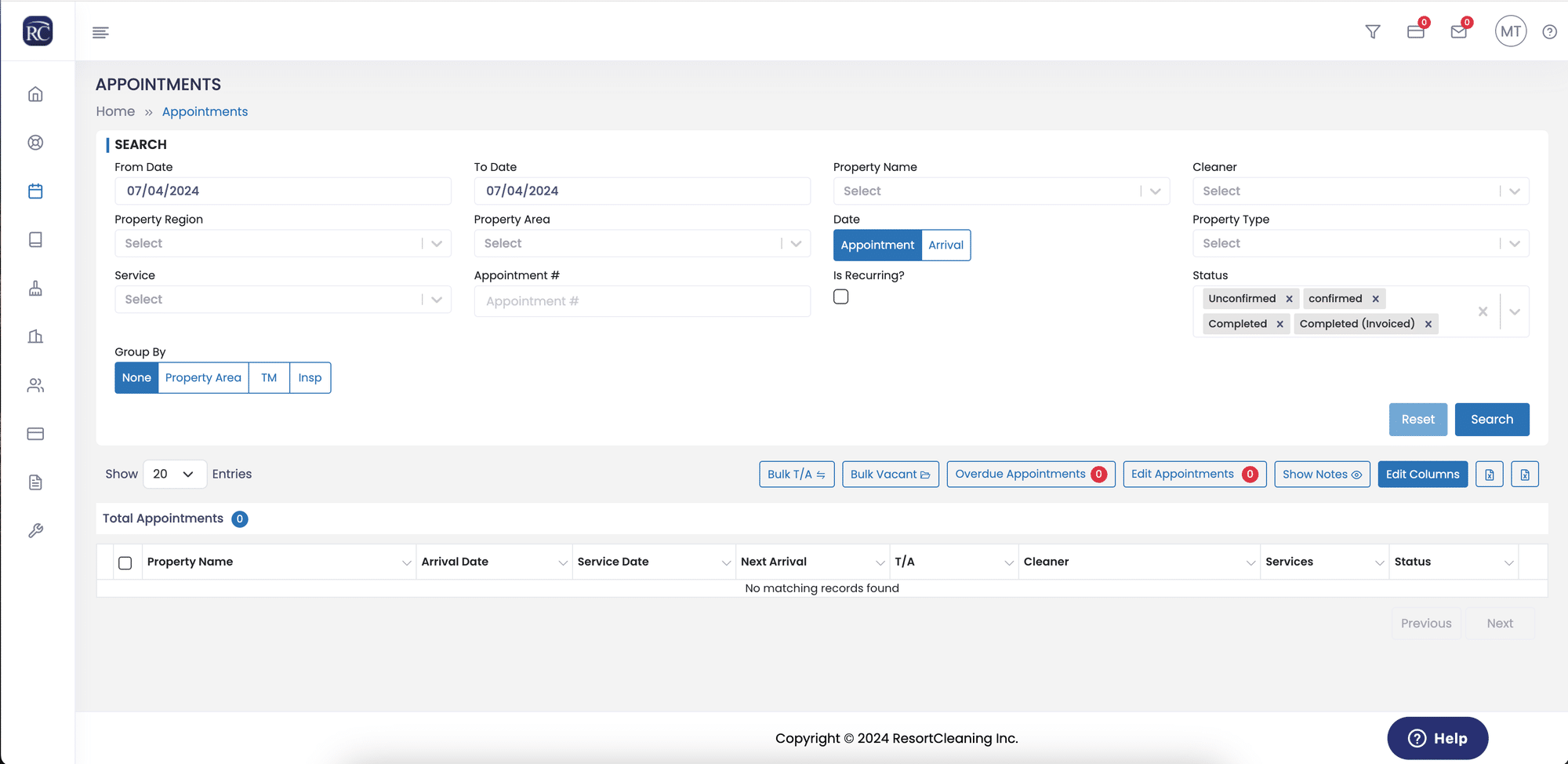Group by Property Area tab
This screenshot has width=1568, height=764.
tap(203, 378)
